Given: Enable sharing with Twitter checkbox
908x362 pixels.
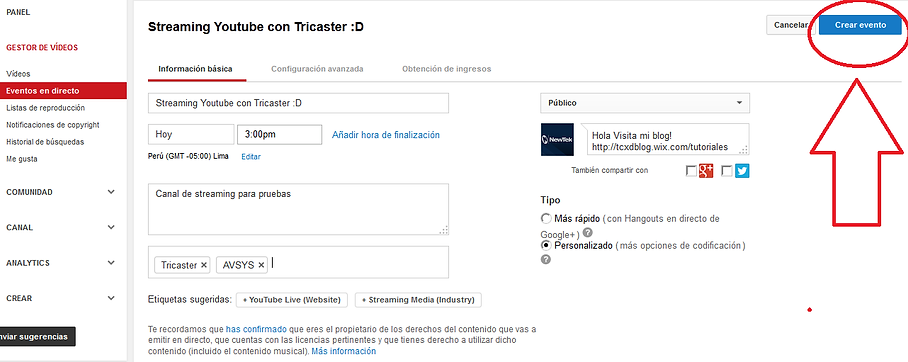Looking at the screenshot, I should [x=727, y=171].
